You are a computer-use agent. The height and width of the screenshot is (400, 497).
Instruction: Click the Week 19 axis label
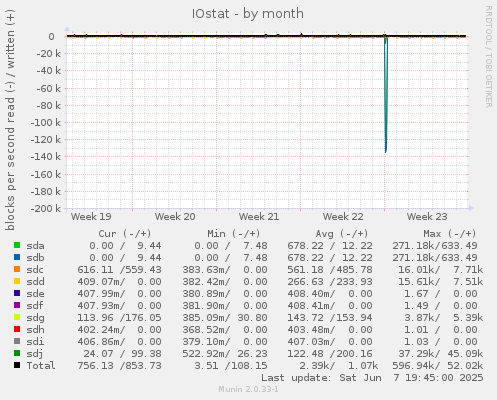click(91, 217)
